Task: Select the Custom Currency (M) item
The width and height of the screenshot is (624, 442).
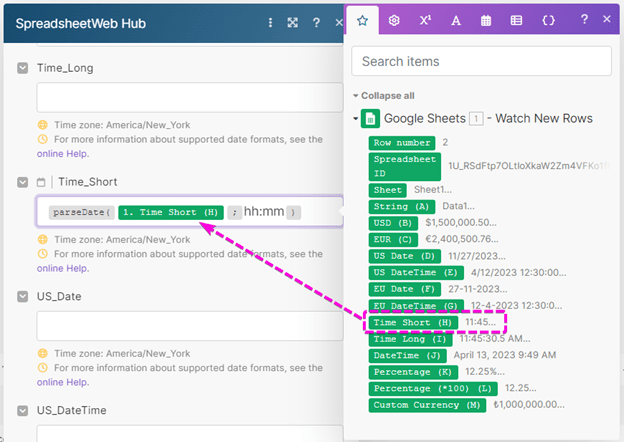Action: coord(427,405)
